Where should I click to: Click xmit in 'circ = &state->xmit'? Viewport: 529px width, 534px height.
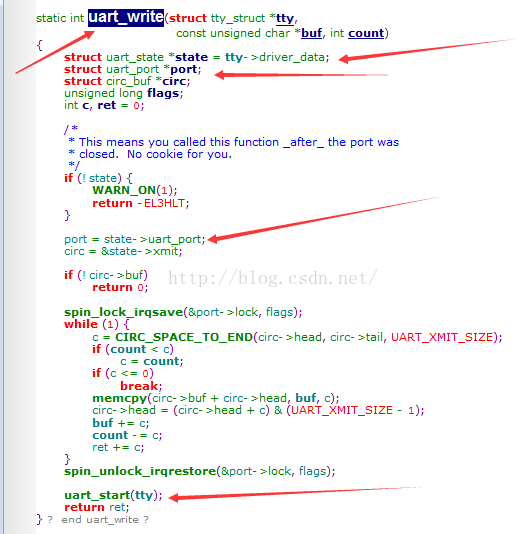166,252
